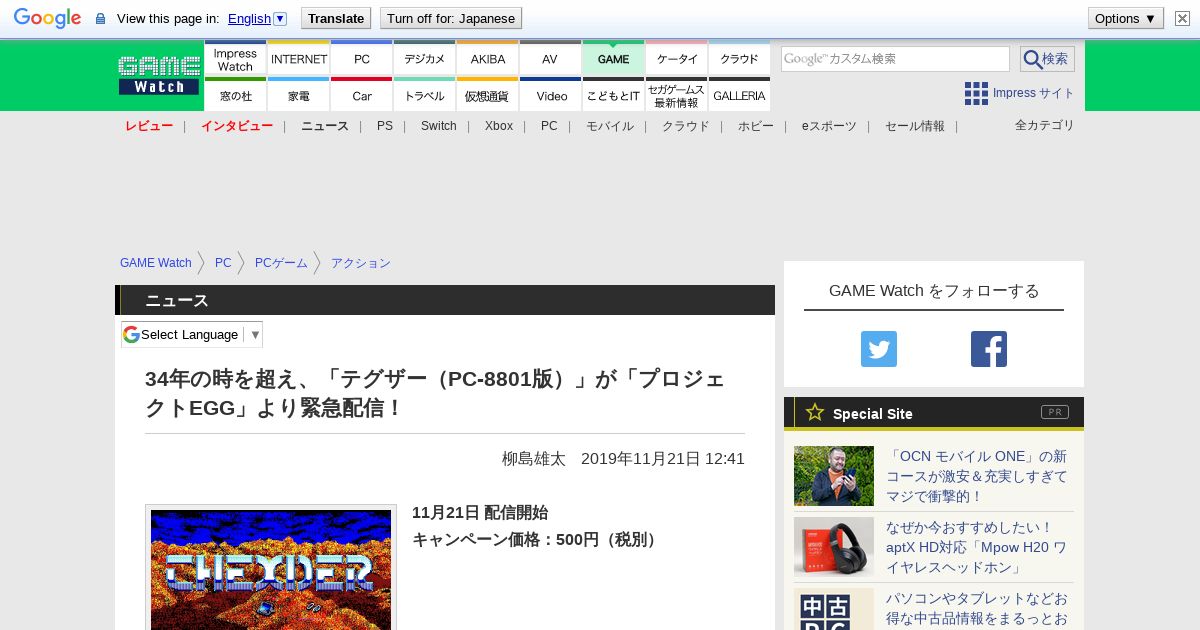Open the ニュース category

point(325,126)
